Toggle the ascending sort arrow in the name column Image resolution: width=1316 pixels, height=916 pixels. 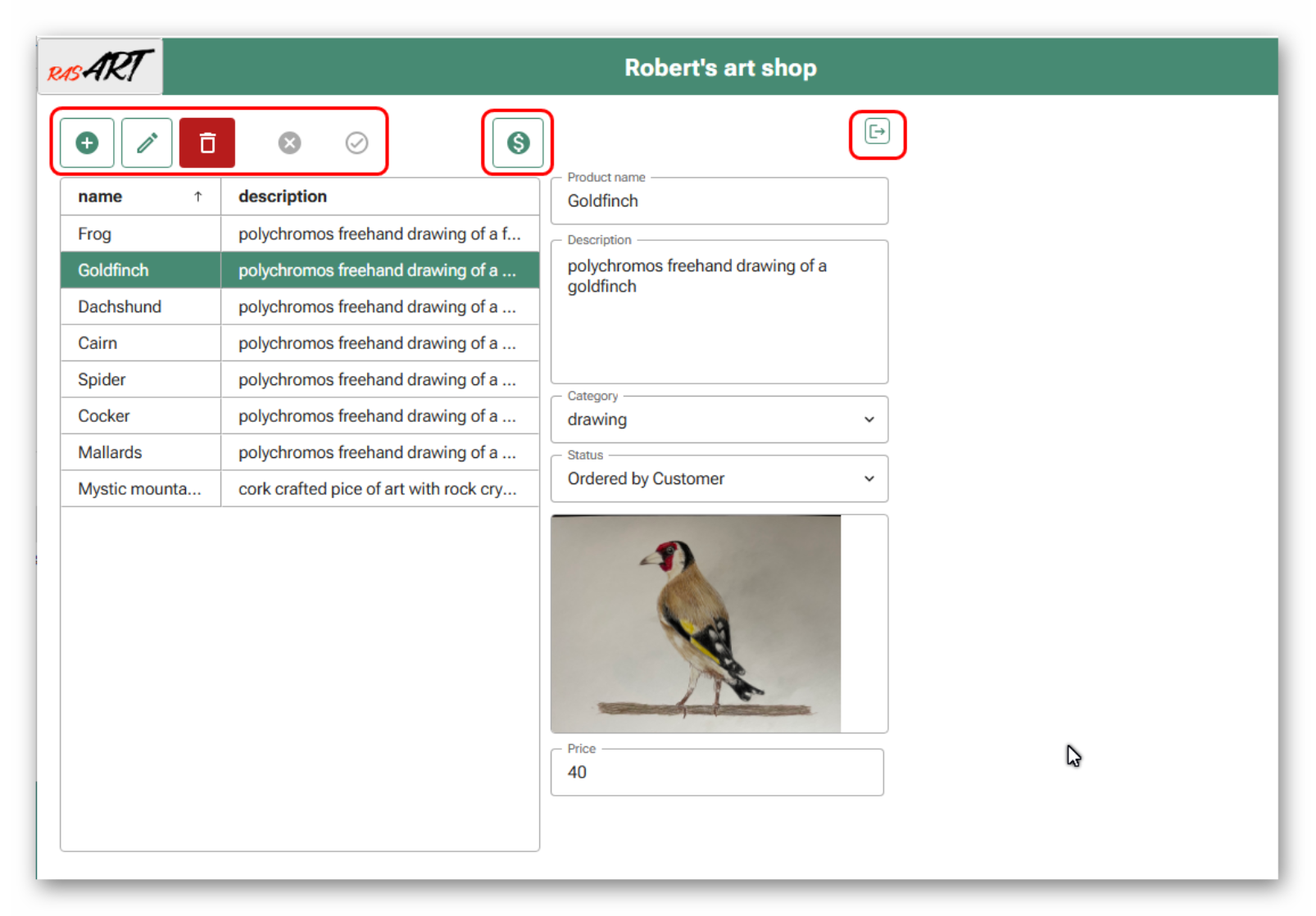coord(197,197)
